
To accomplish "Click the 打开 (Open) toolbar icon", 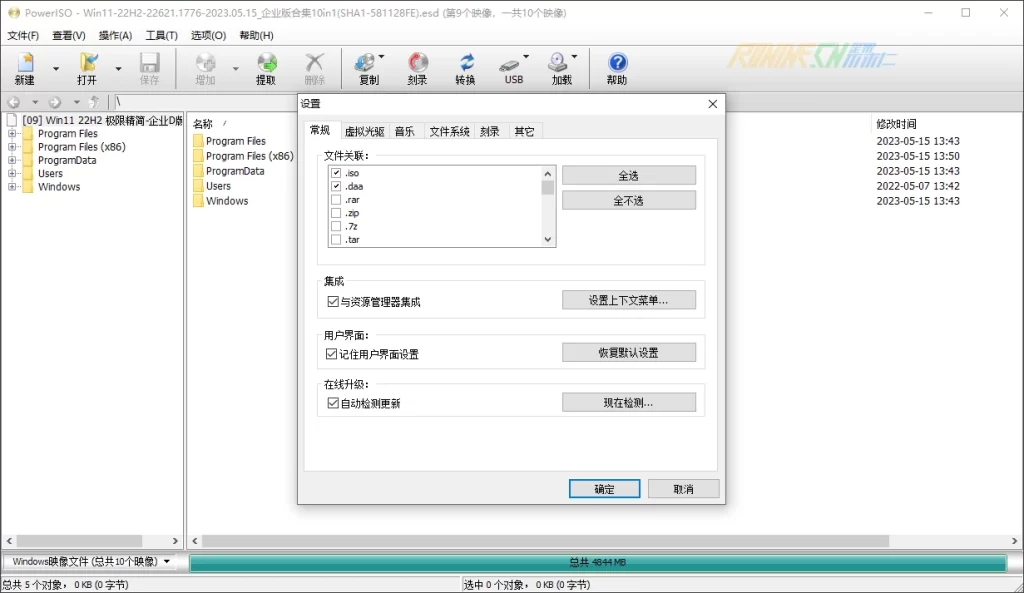I will [87, 64].
